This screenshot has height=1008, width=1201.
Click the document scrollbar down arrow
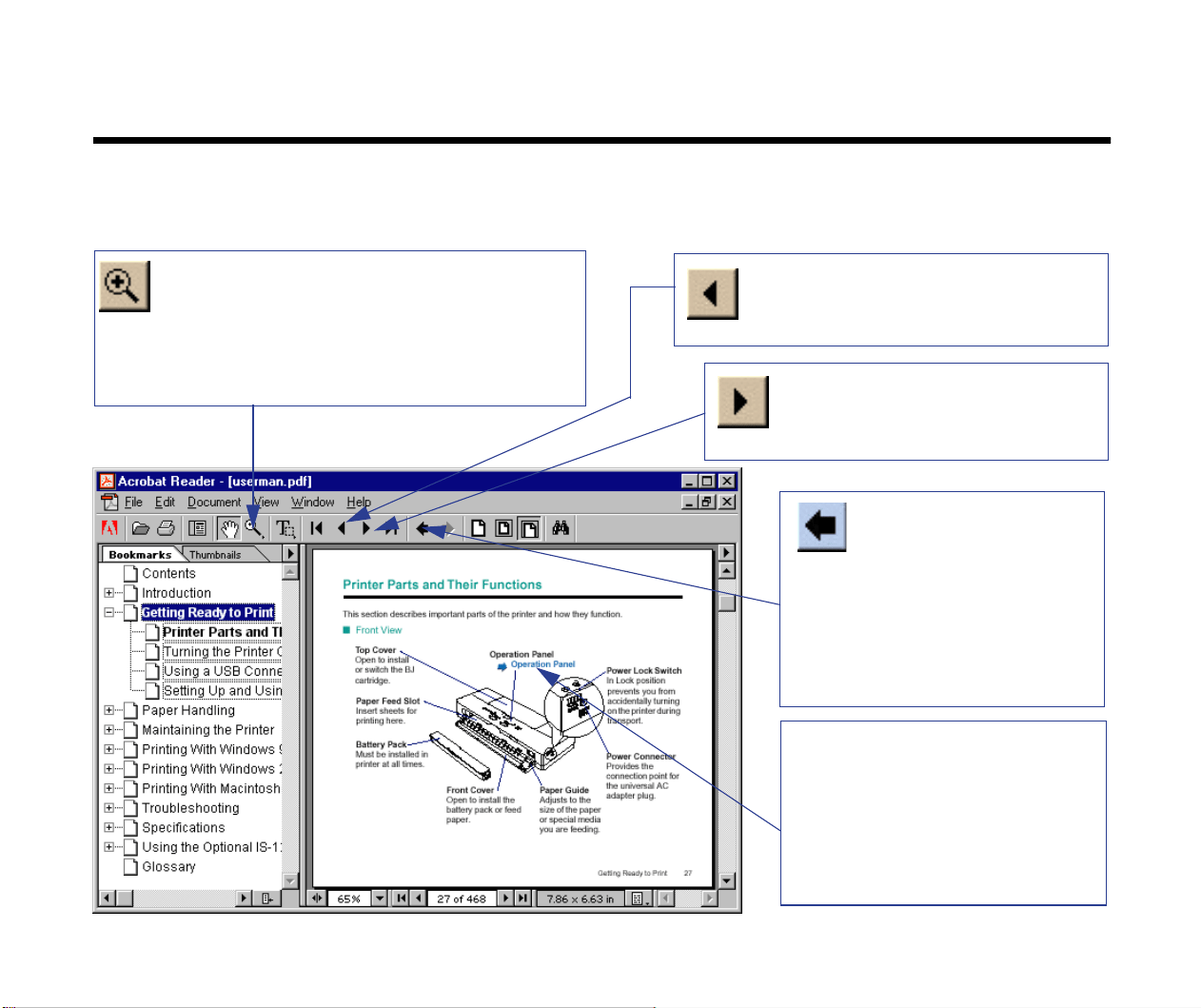[727, 881]
